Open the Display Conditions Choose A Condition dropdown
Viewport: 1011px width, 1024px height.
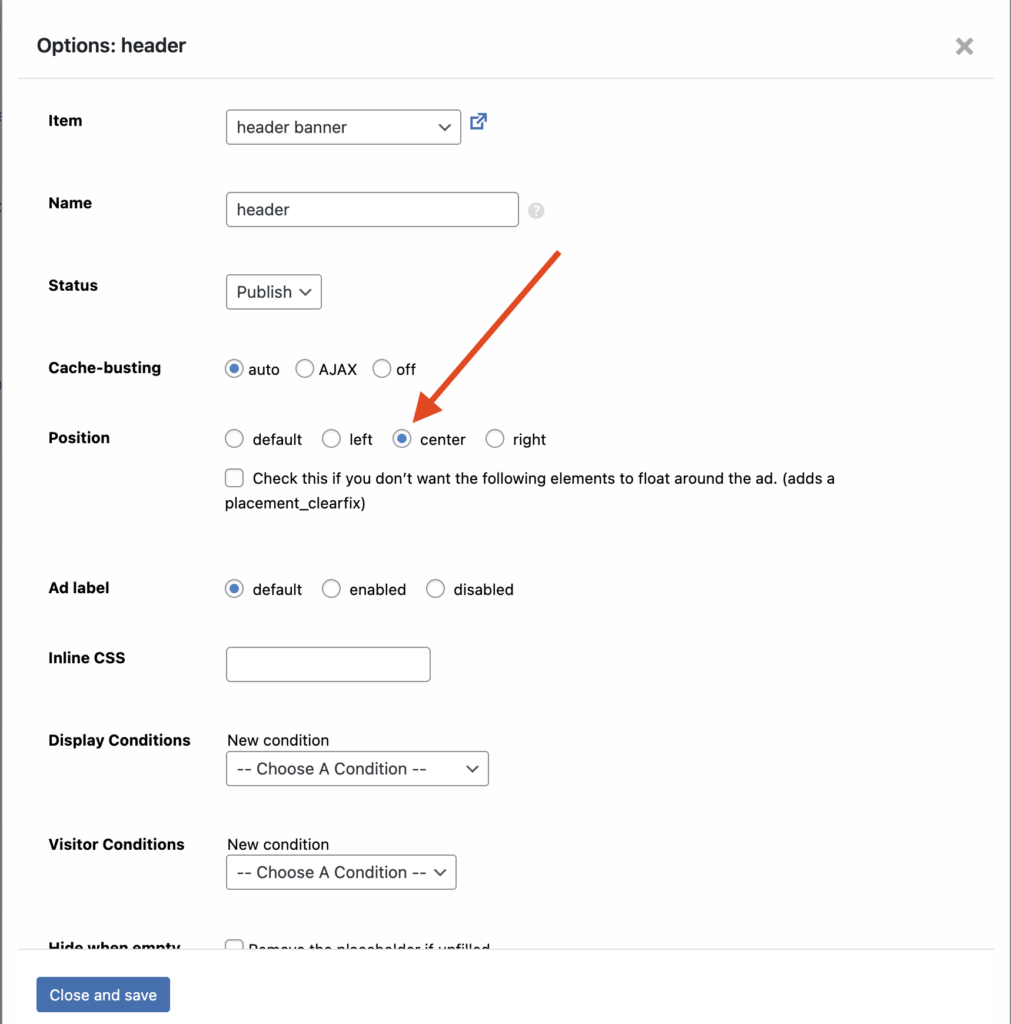point(357,769)
